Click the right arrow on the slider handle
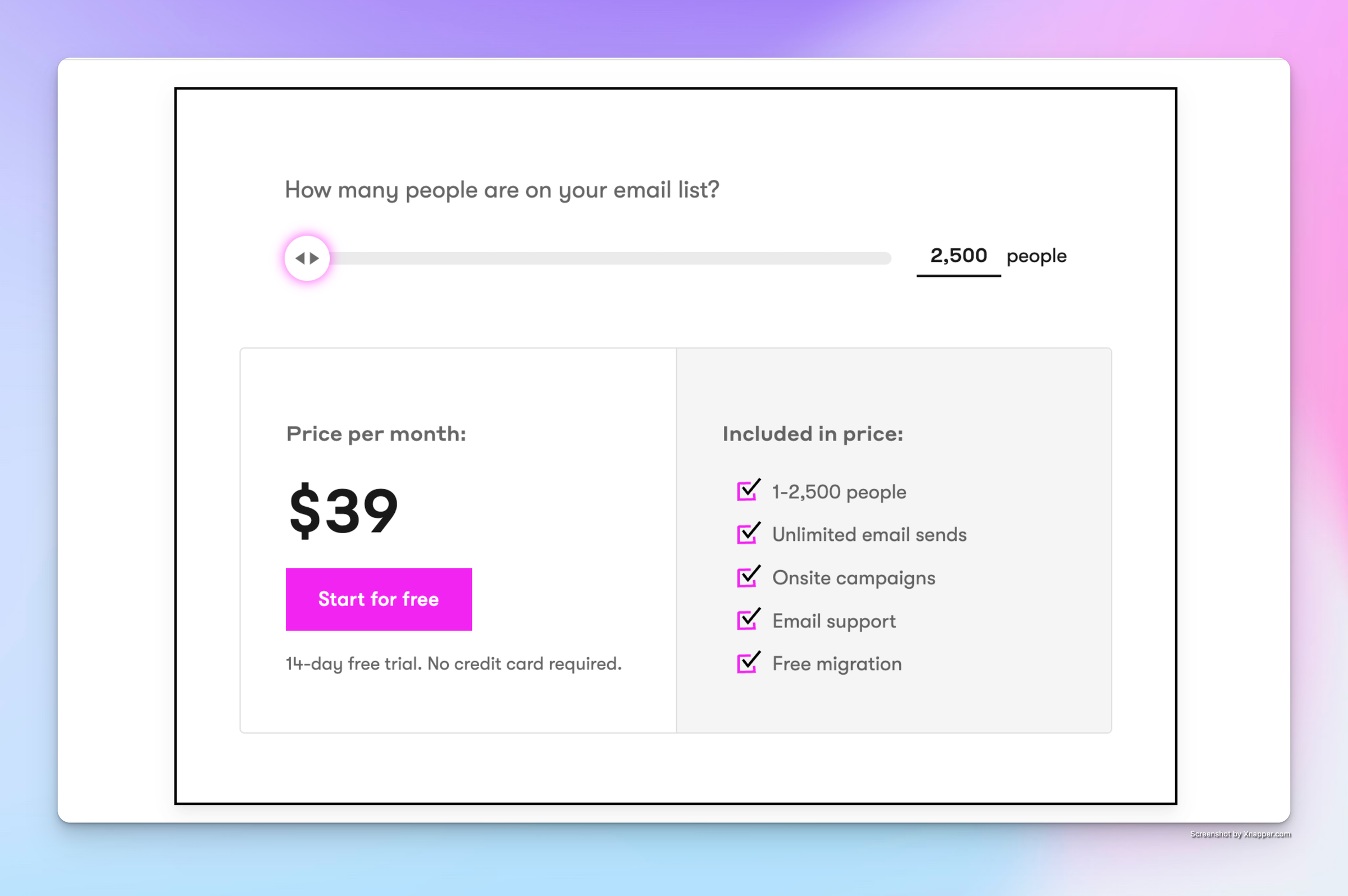 315,258
